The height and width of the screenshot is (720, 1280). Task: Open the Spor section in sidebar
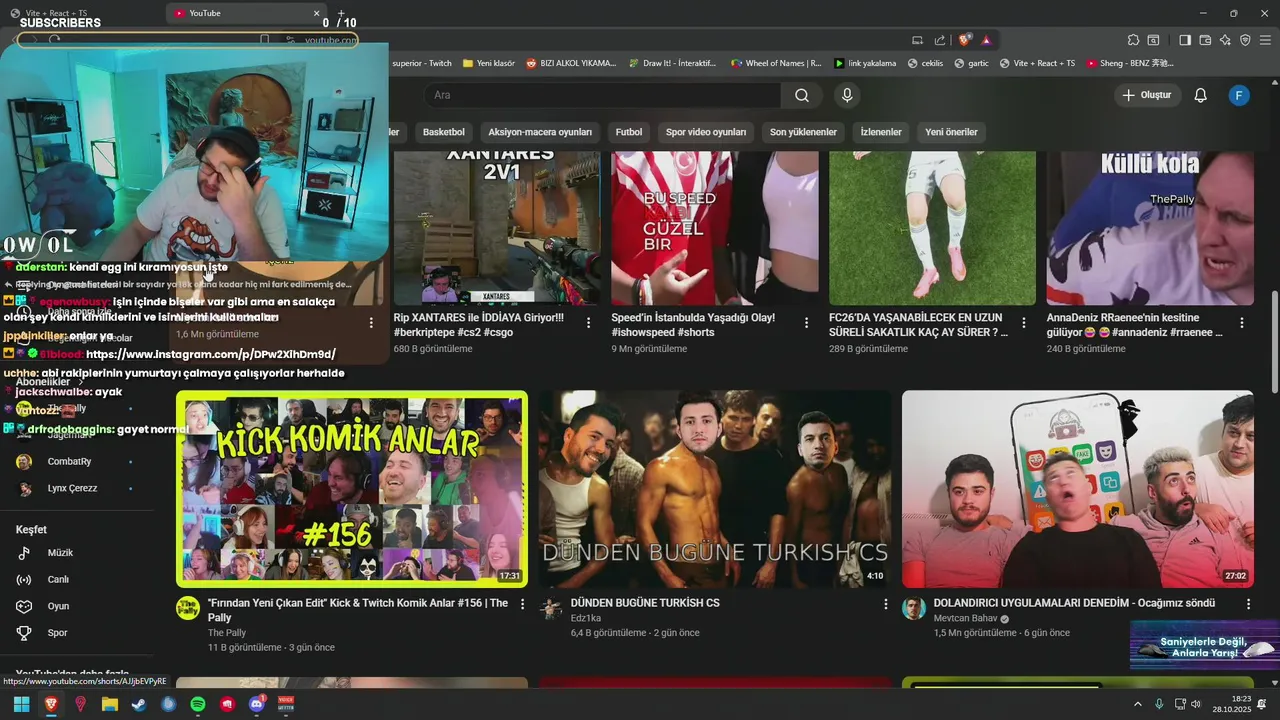tap(57, 633)
